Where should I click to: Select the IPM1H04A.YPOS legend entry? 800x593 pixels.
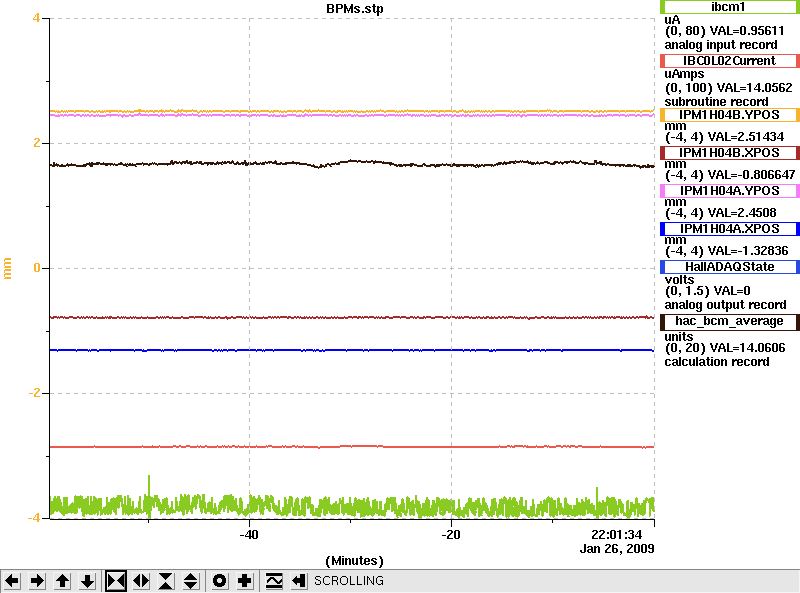730,191
